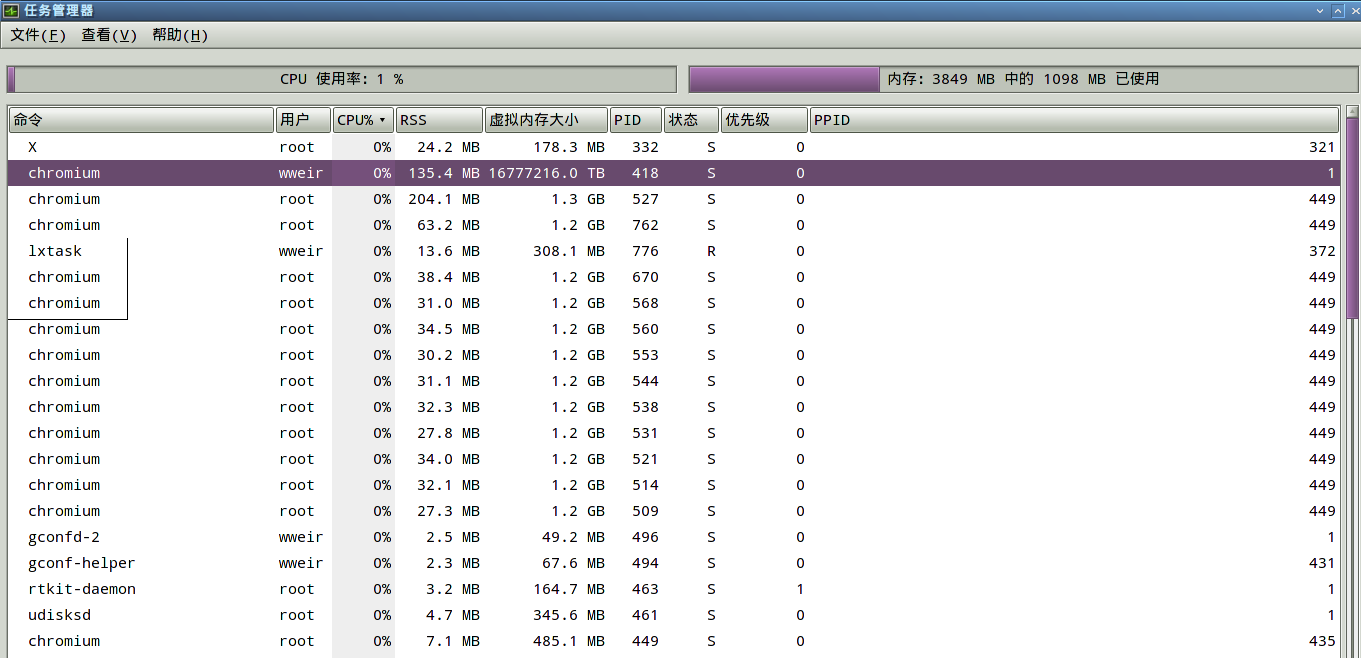Click the 164.7 MB virtual memory cell
This screenshot has height=658, width=1361.
(x=568, y=589)
